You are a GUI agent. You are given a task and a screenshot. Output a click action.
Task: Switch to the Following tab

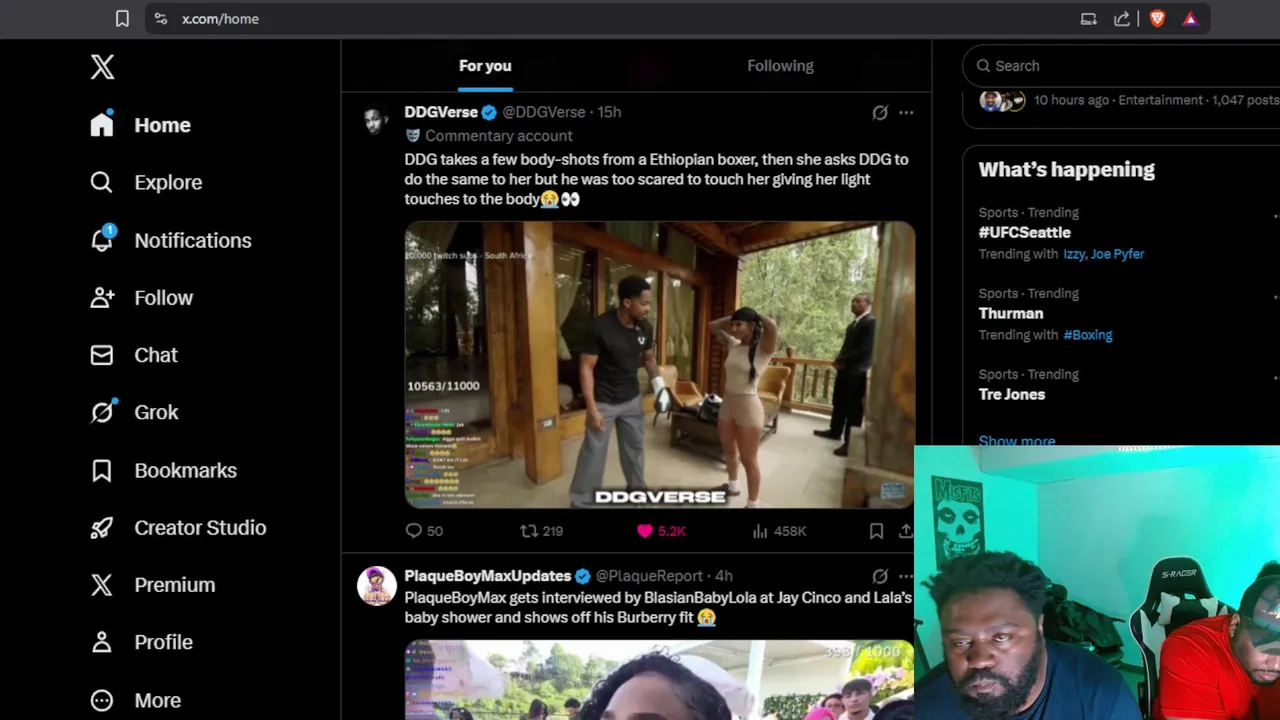tap(780, 66)
